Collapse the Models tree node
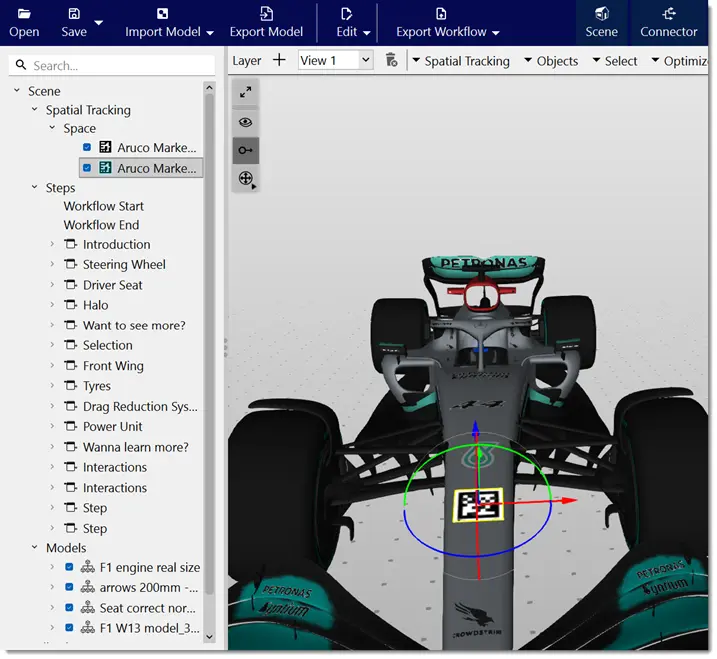 (x=35, y=547)
